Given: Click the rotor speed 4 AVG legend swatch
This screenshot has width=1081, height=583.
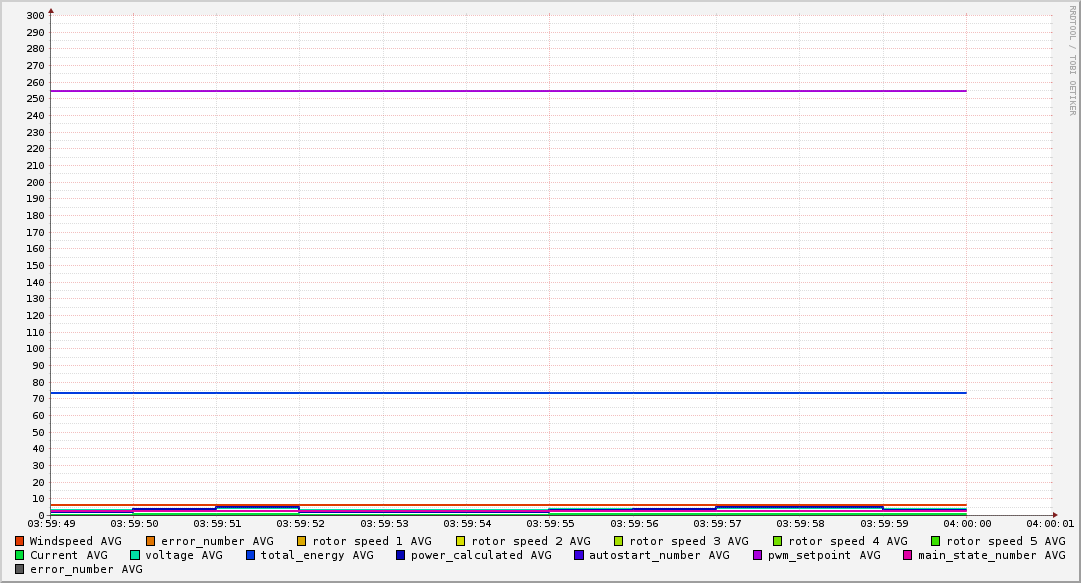Looking at the screenshot, I should (x=777, y=541).
